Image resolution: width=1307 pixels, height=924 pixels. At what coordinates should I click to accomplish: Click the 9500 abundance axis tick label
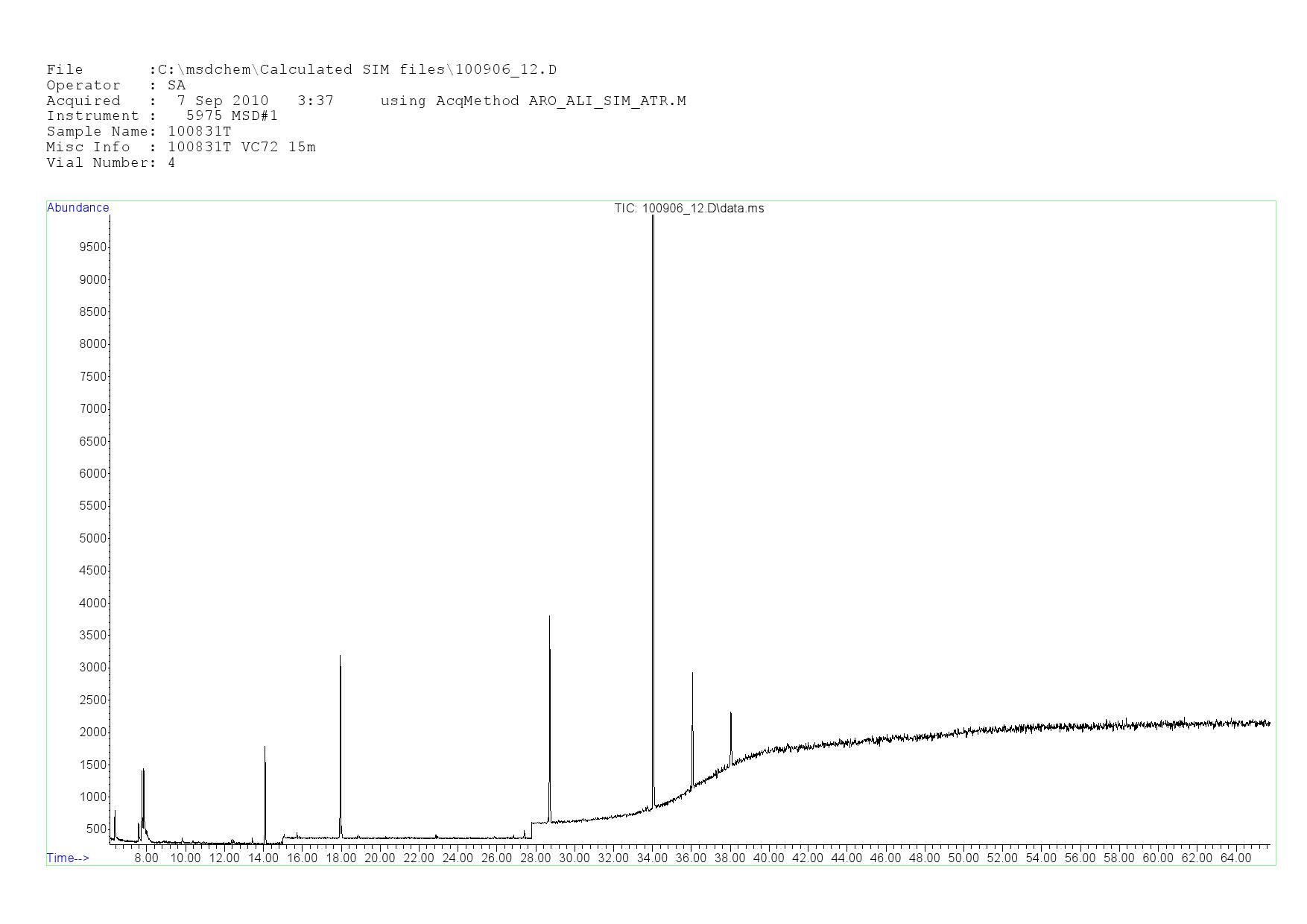click(x=93, y=247)
